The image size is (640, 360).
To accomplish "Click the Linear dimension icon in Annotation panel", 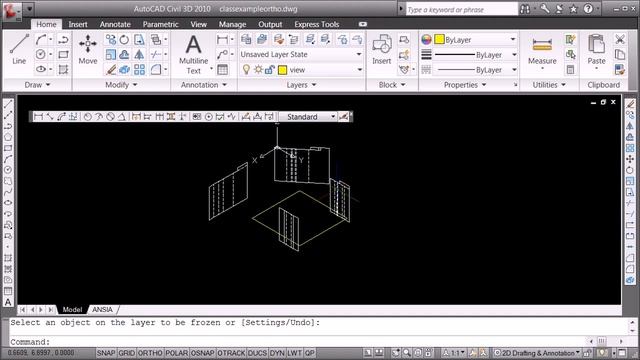I will coord(222,39).
